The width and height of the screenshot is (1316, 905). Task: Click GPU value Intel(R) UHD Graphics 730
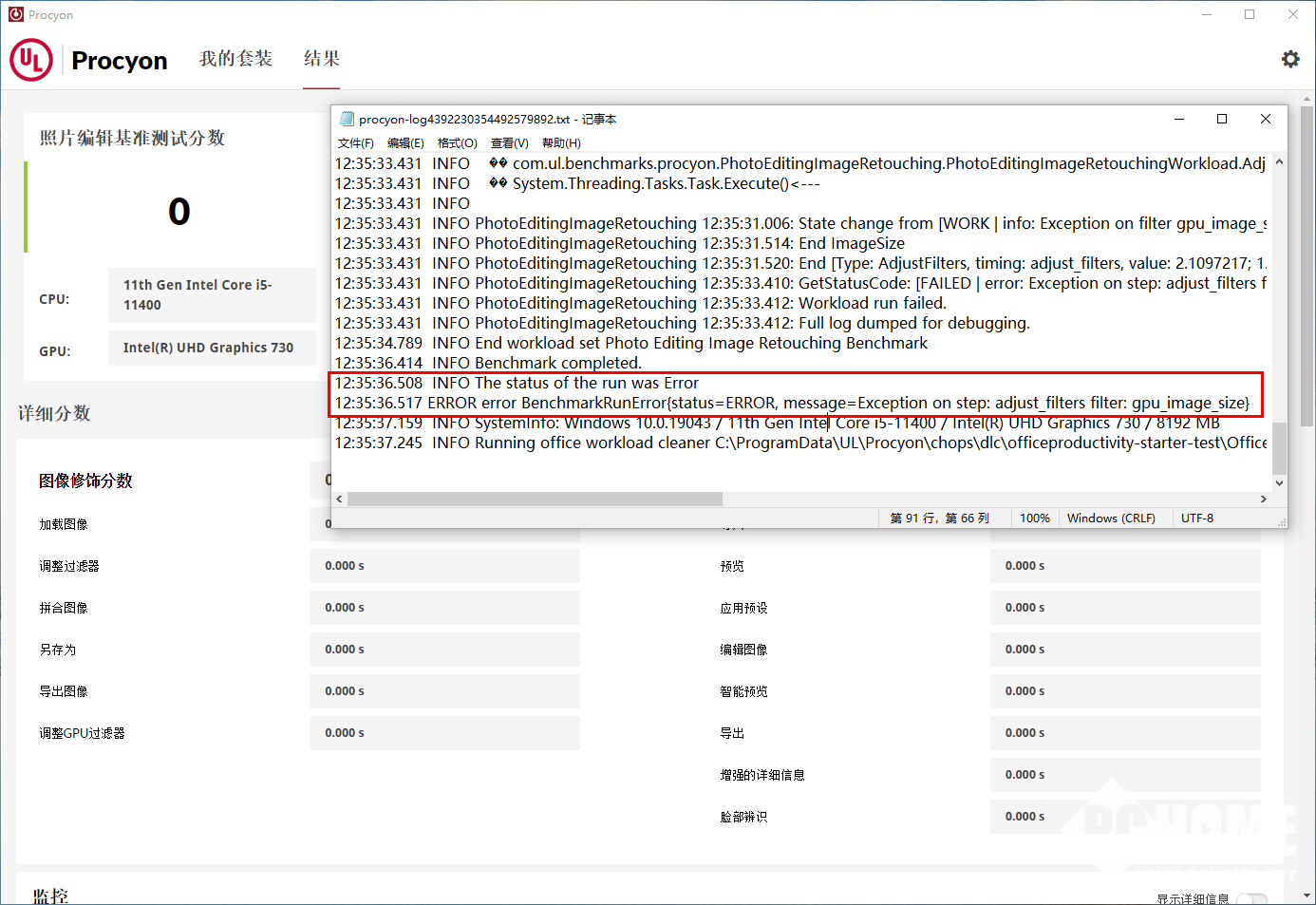click(212, 348)
